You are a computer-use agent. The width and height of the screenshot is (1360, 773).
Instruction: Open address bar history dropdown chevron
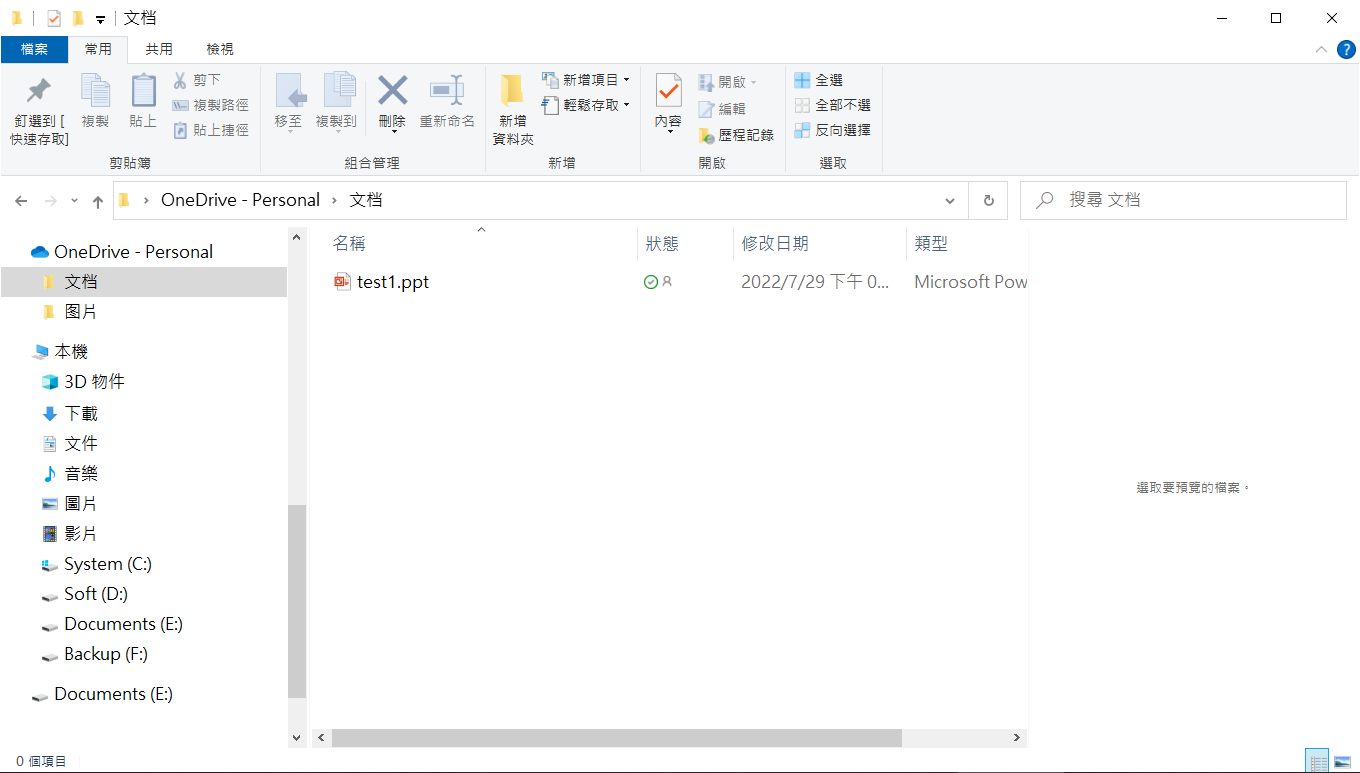[x=950, y=200]
